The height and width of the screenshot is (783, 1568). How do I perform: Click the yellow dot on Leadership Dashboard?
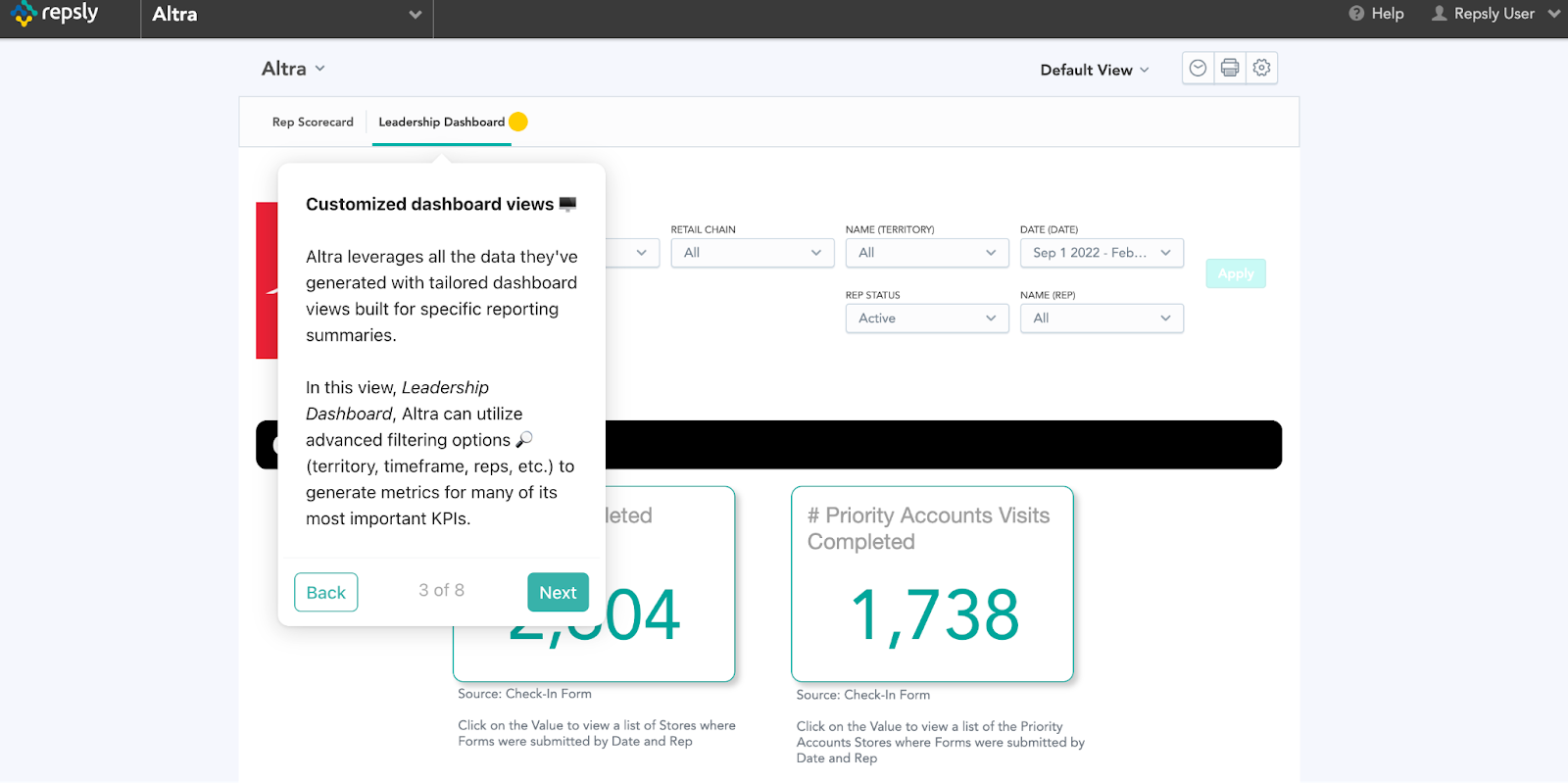518,122
